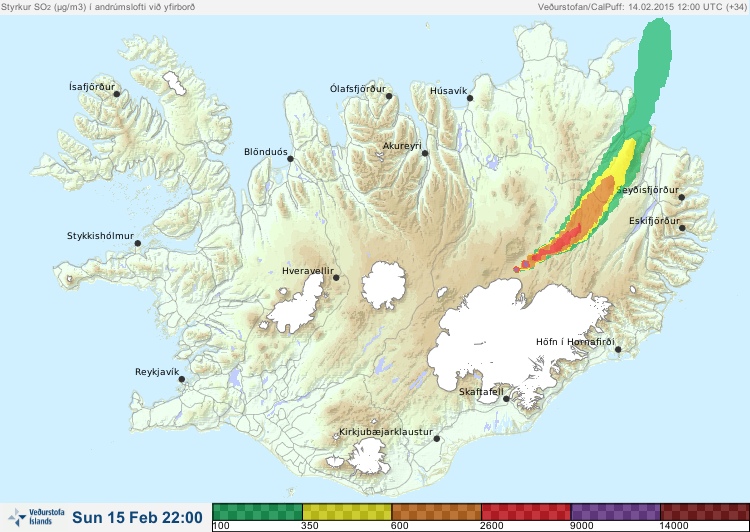Click the Reykjavík town marker dot
Image resolution: width=750 pixels, height=532 pixels.
coord(182,379)
